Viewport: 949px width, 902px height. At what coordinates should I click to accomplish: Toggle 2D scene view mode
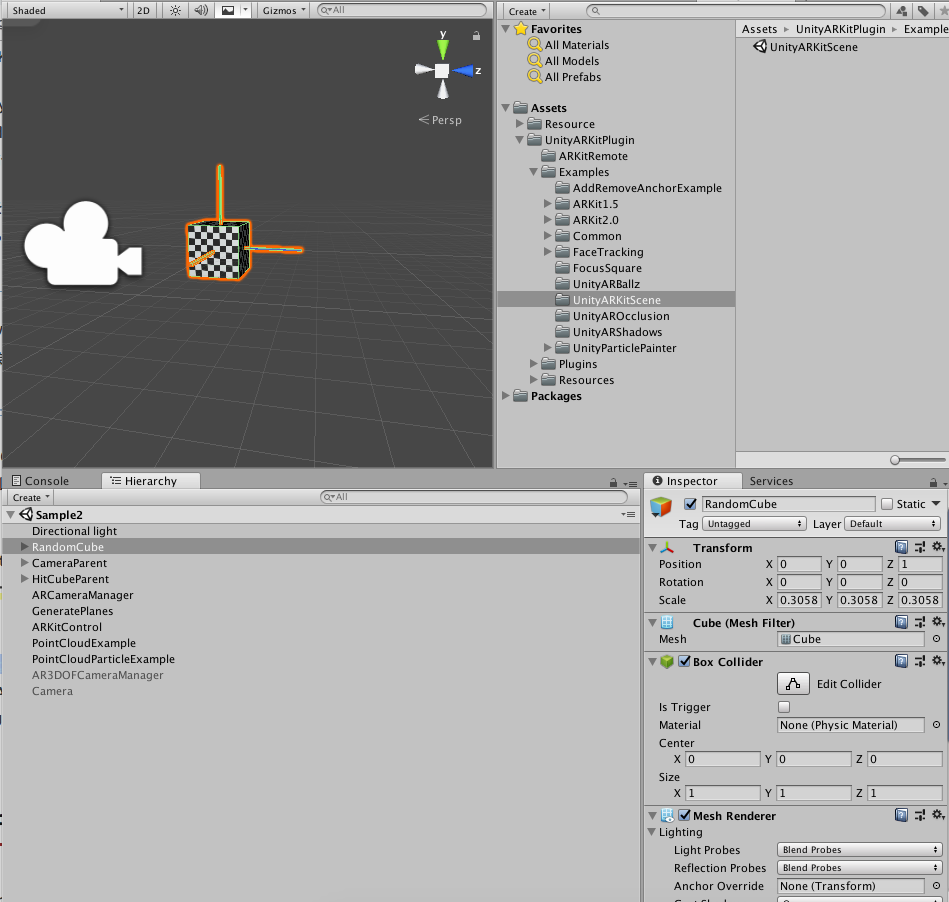coord(142,11)
